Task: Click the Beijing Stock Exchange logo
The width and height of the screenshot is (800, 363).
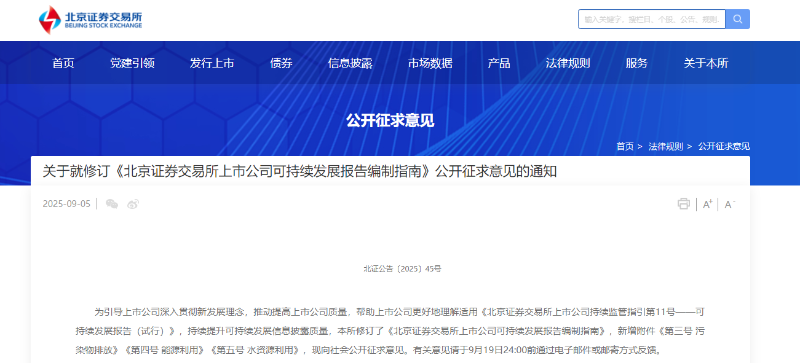Action: pyautogui.click(x=91, y=19)
